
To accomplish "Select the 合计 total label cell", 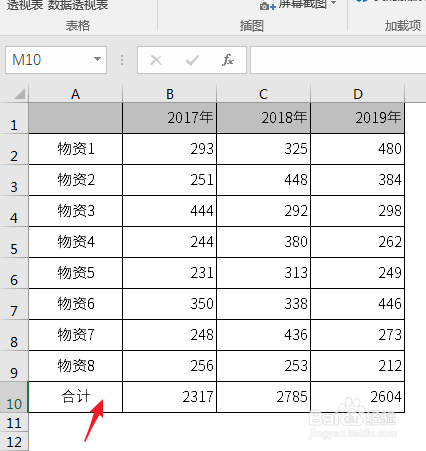I will (76, 397).
